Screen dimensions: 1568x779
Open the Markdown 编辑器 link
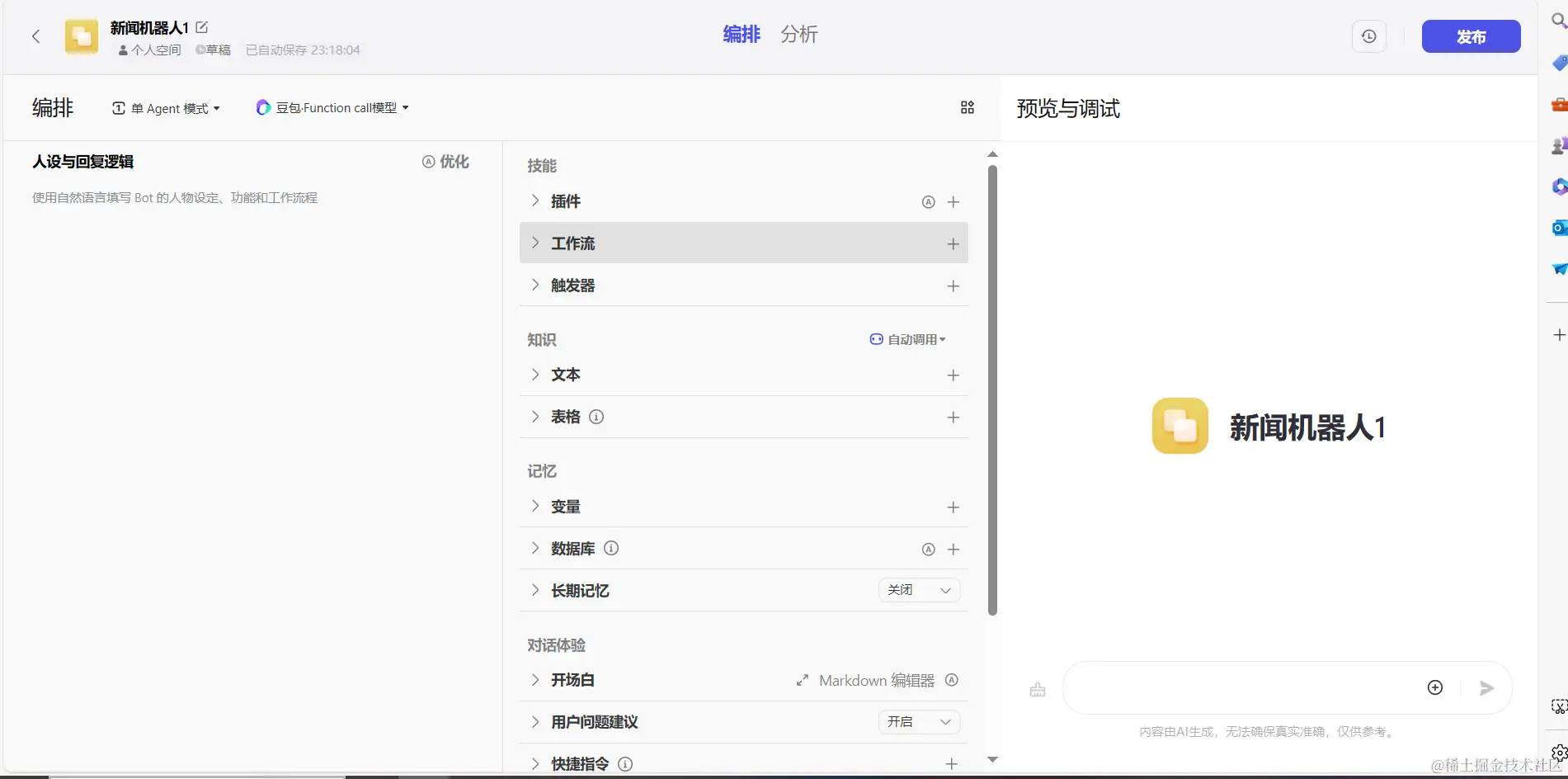[x=877, y=681]
